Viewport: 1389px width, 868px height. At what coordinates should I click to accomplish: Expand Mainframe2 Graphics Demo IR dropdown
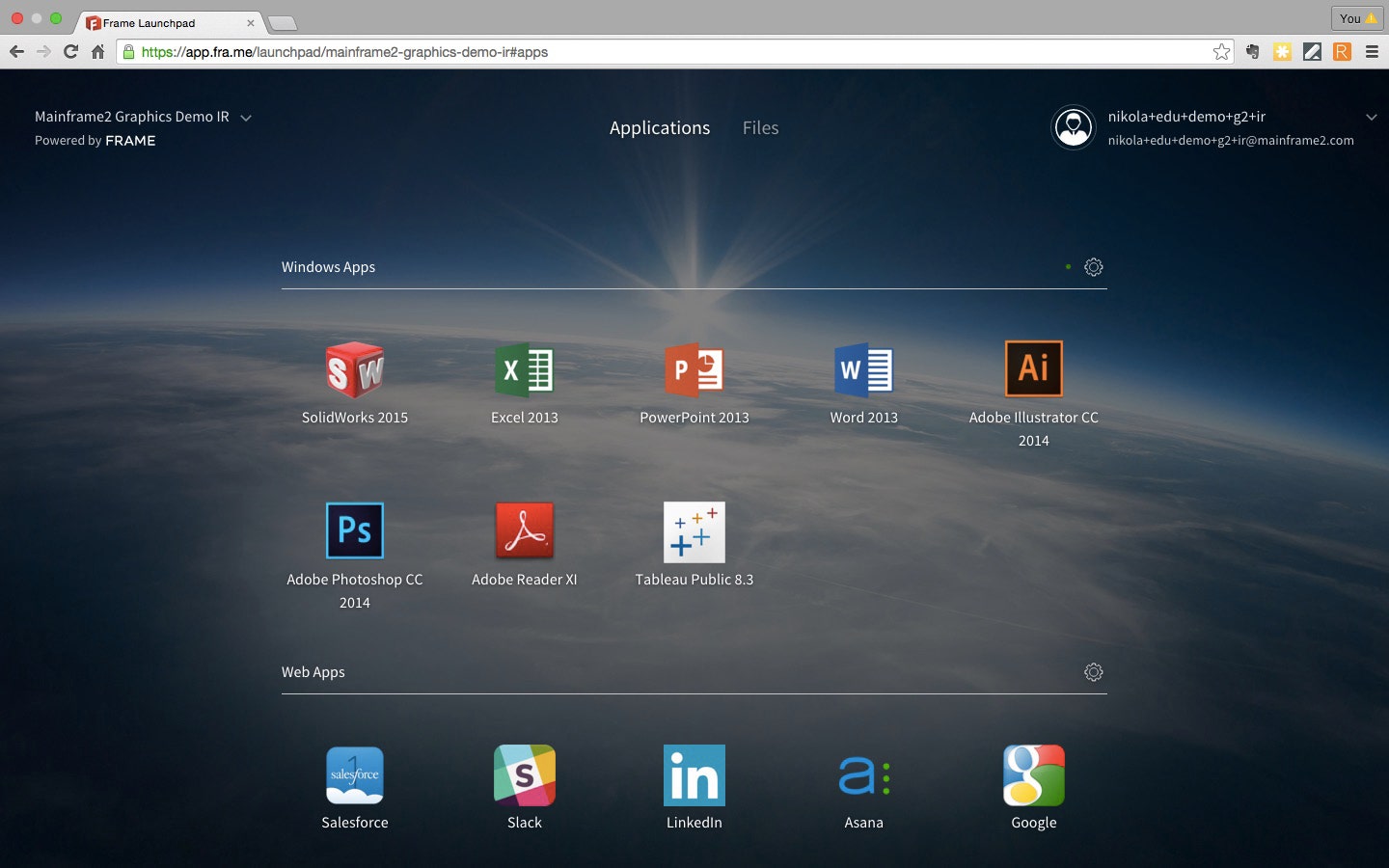(246, 118)
